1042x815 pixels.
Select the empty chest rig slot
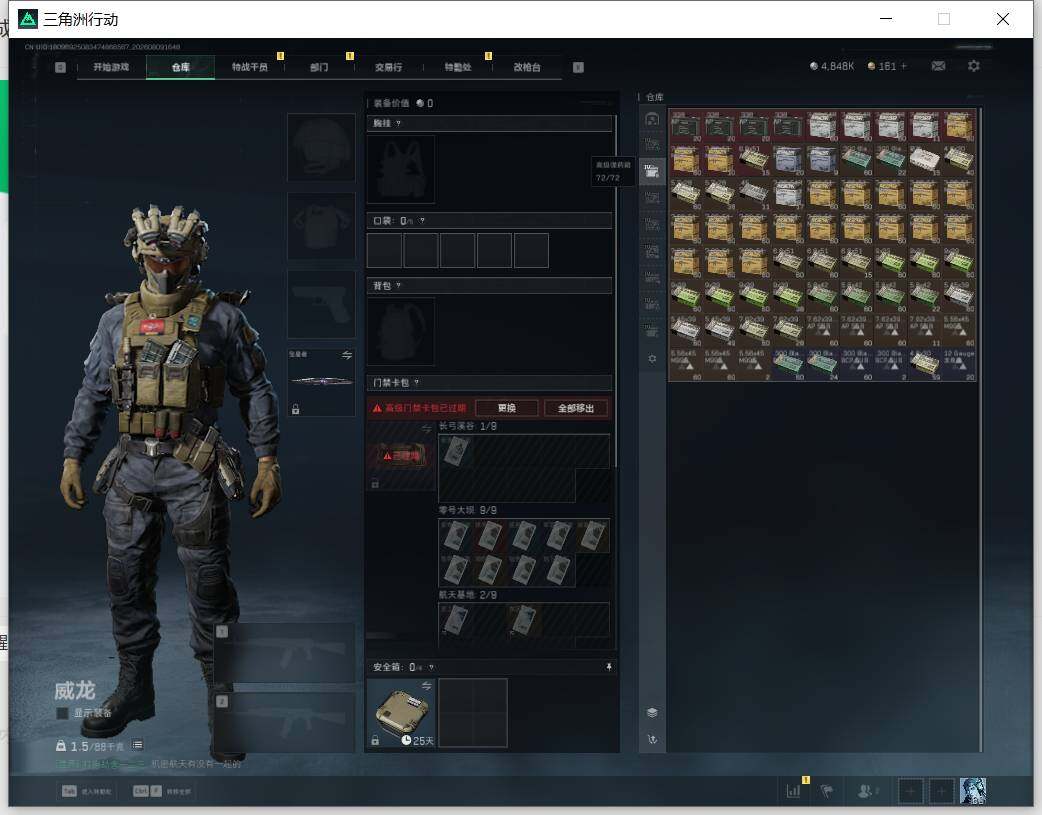coord(401,170)
